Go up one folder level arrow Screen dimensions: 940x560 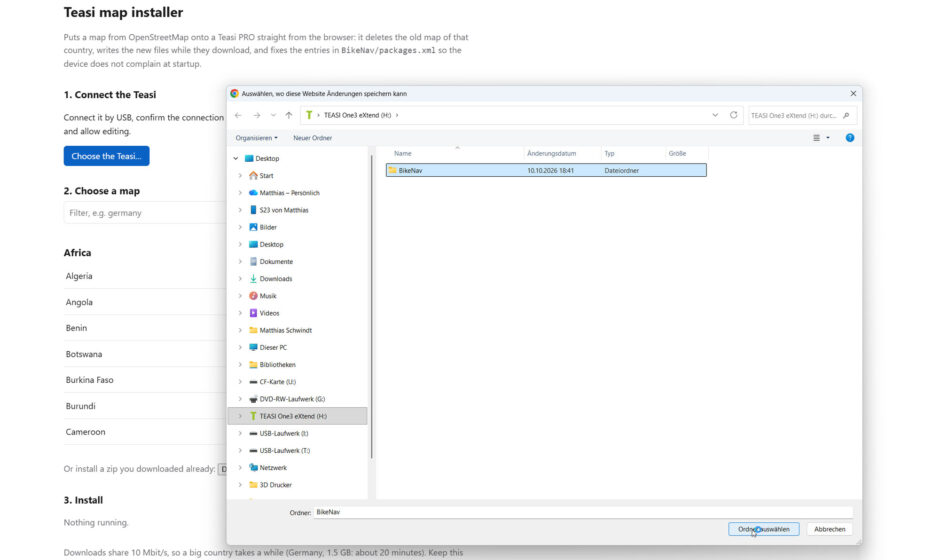(289, 115)
